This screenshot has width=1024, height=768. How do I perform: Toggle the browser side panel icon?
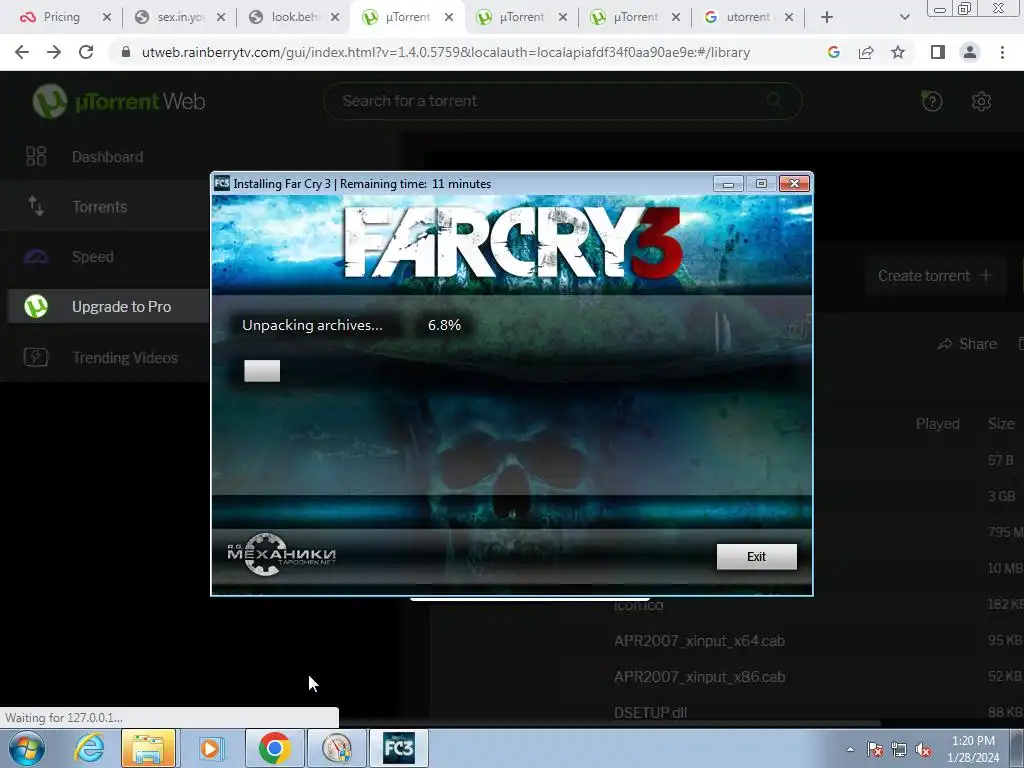(x=938, y=52)
